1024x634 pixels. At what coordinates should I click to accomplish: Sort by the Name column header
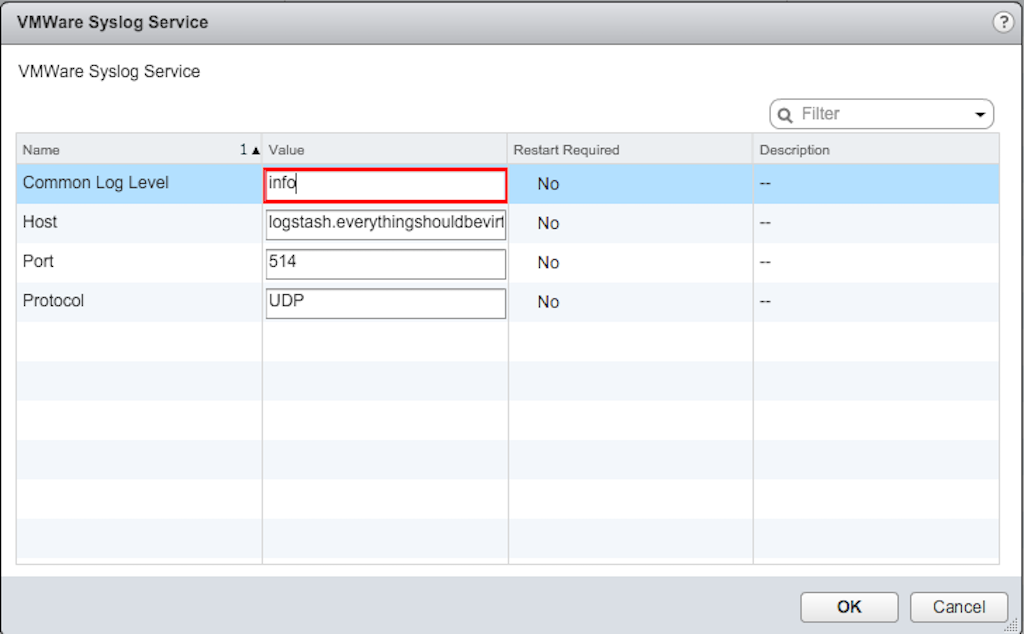pyautogui.click(x=120, y=150)
